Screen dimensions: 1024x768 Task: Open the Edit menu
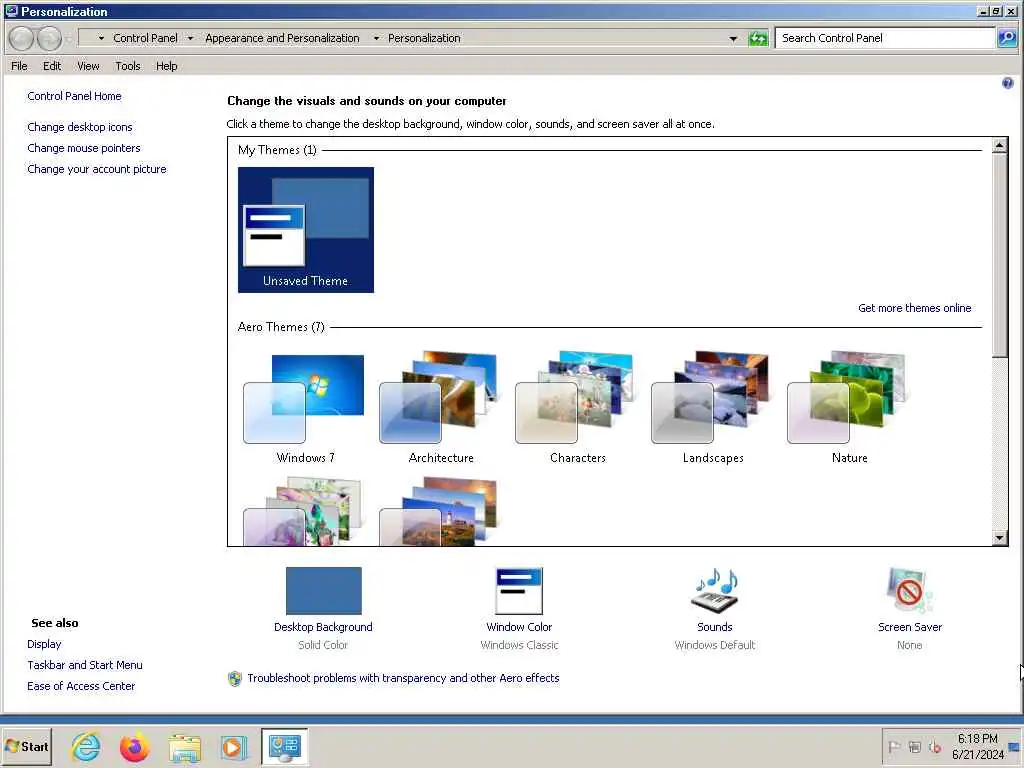coord(52,66)
